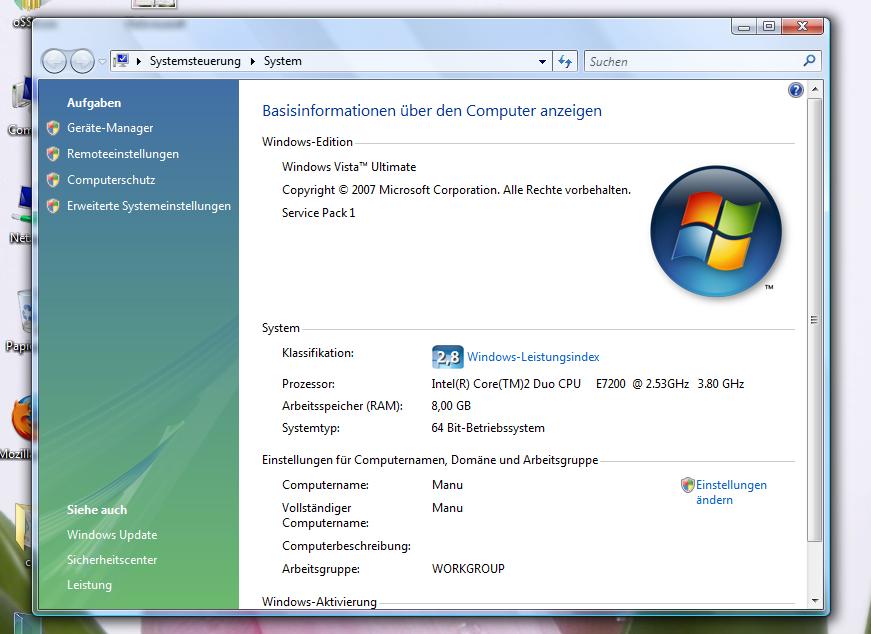Viewport: 871px width, 634px height.
Task: Click the blue help question mark icon
Action: point(796,90)
